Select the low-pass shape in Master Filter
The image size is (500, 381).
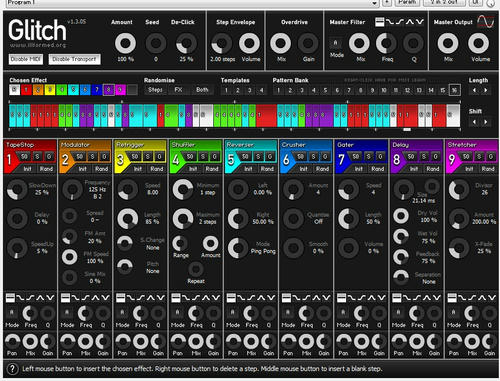coord(390,22)
